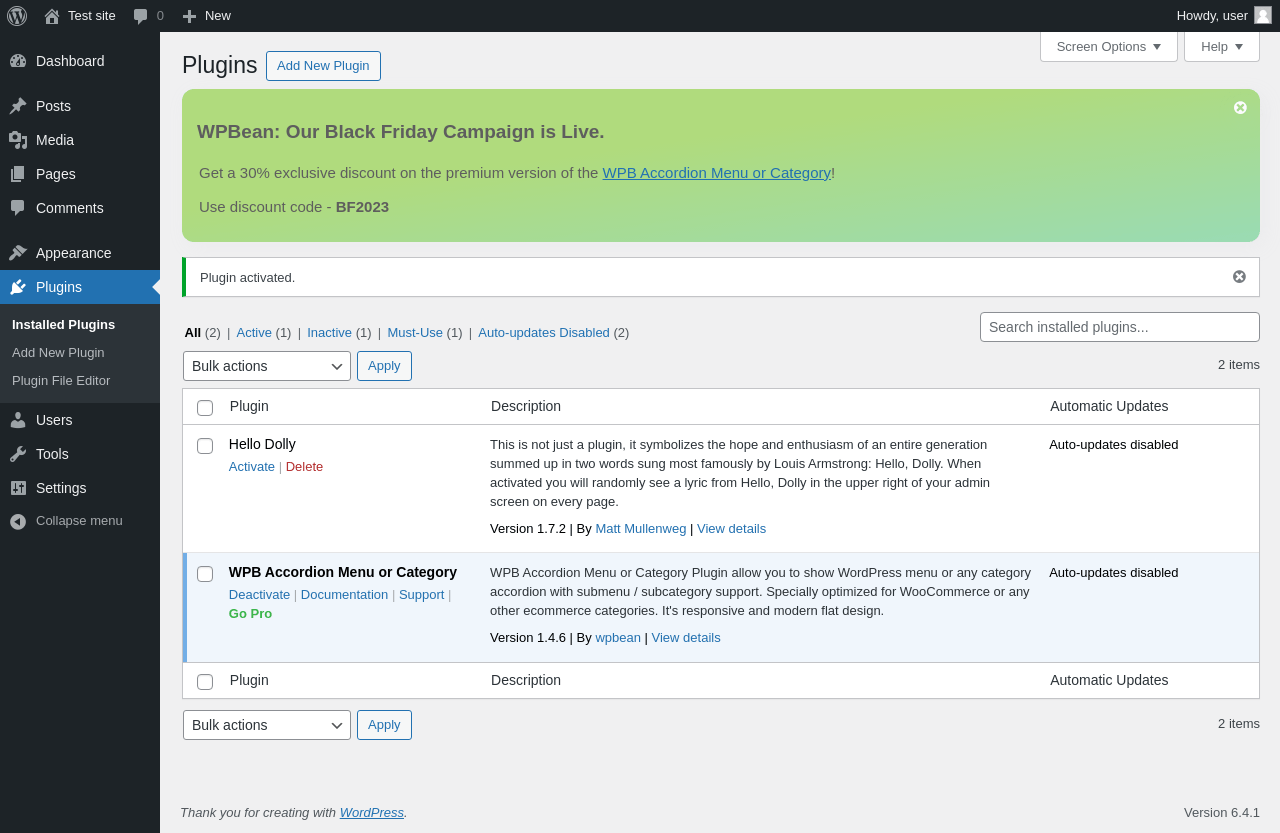Click the Dashboard gauge icon
Viewport: 1280px width, 833px height.
tap(18, 61)
